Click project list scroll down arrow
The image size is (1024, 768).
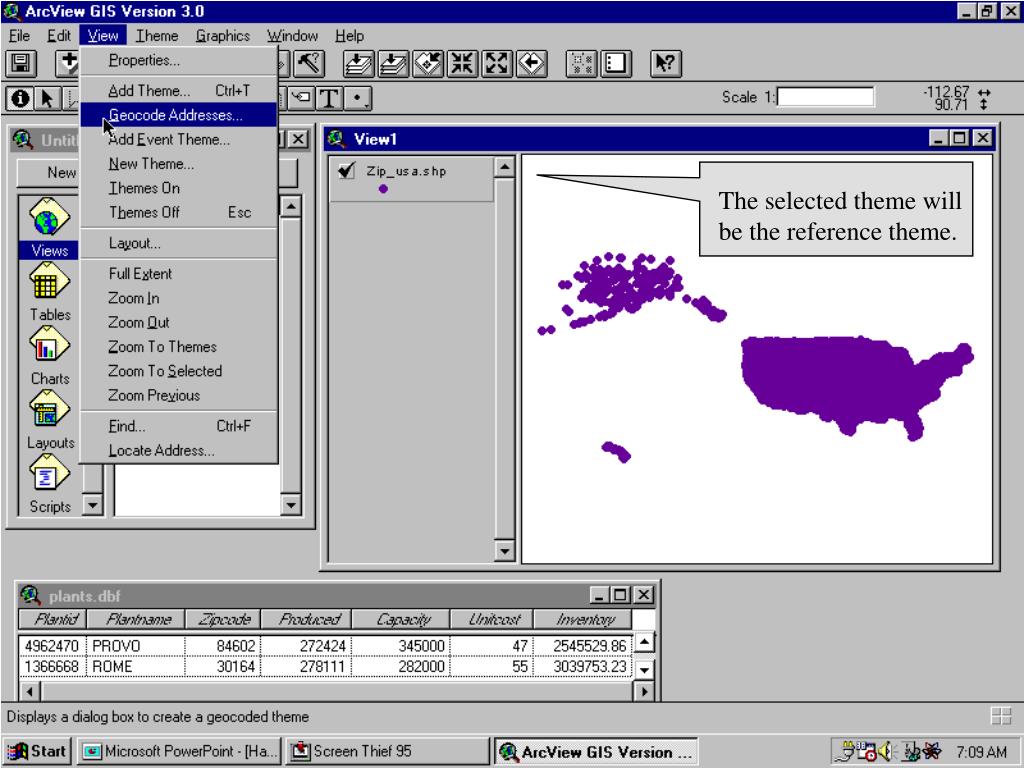coord(93,505)
